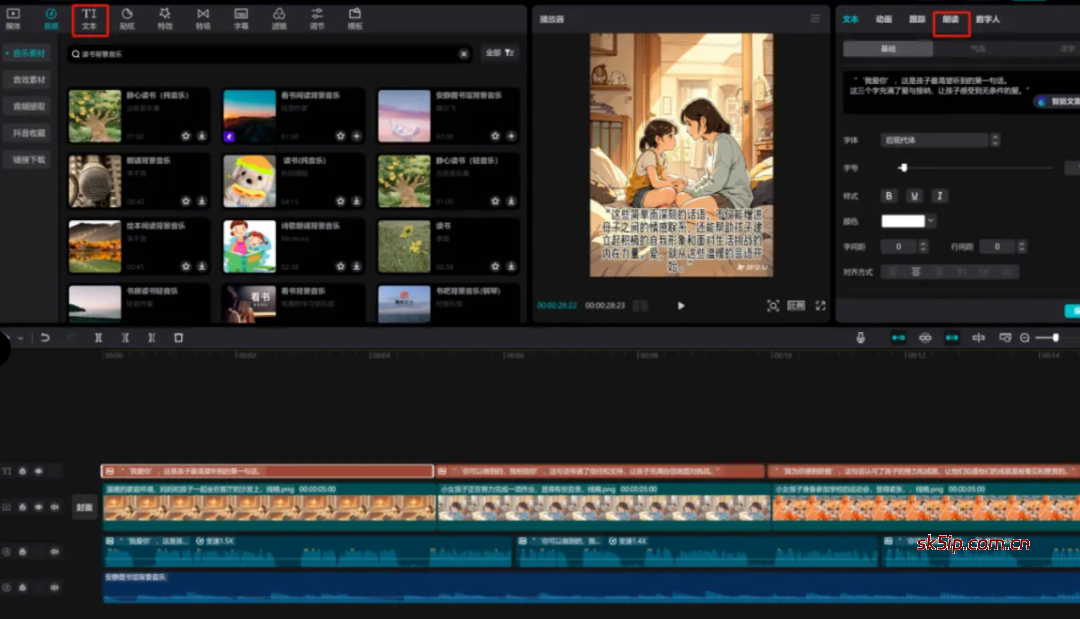Expand the text color dropdown arrow

(x=931, y=221)
